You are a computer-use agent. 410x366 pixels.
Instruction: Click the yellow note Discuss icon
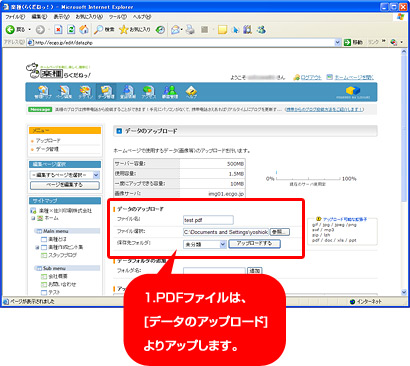tap(222, 30)
